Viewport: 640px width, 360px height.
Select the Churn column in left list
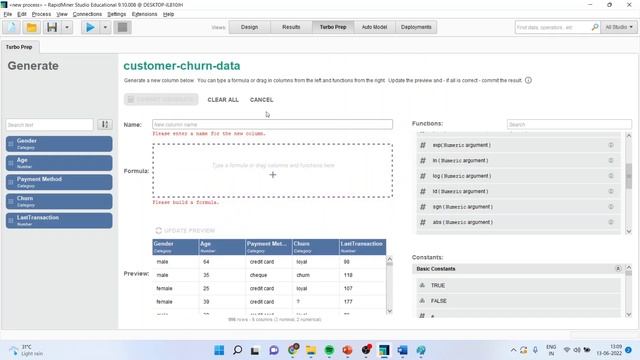(x=59, y=201)
